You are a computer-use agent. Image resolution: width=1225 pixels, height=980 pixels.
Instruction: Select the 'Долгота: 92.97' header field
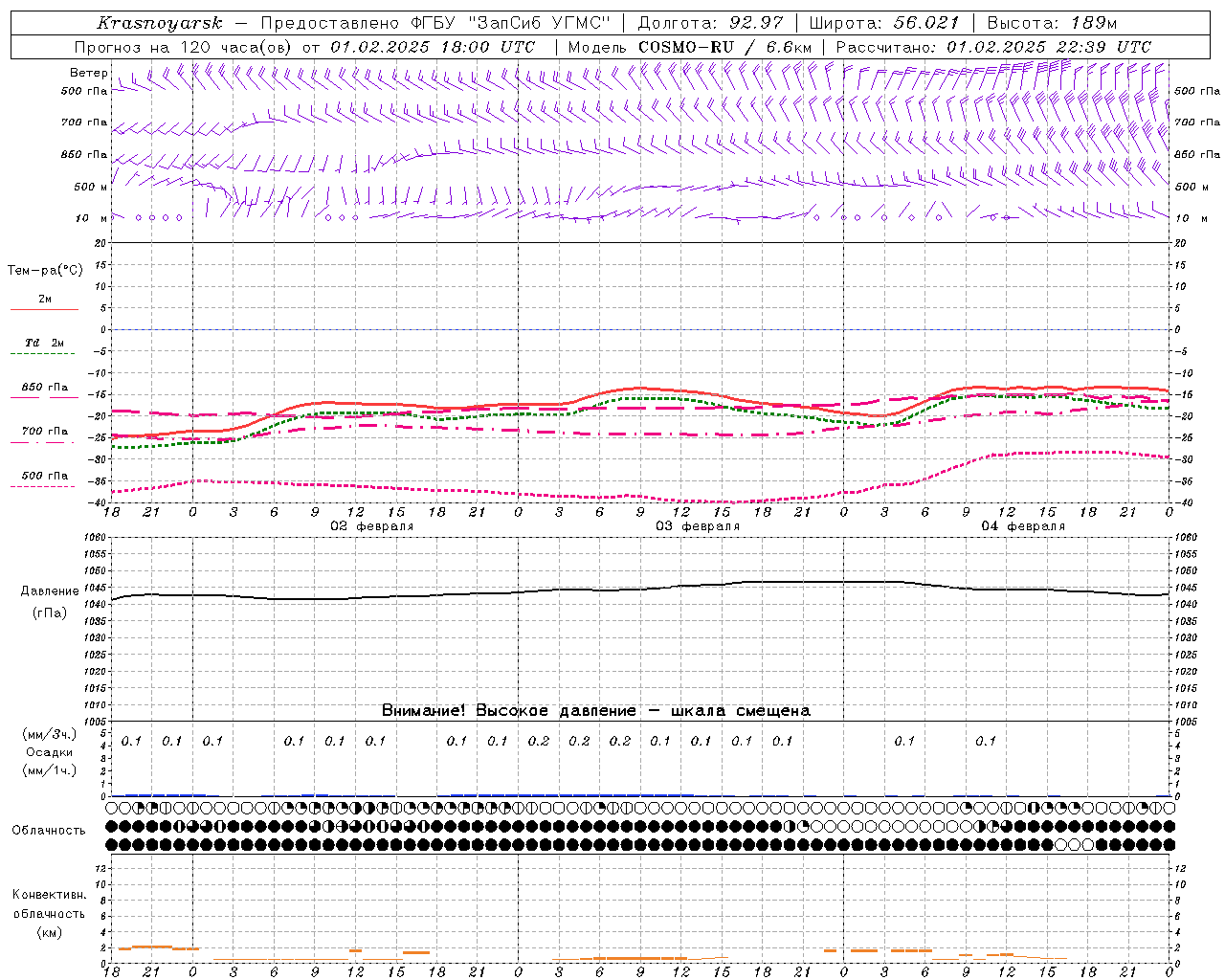tap(710, 23)
